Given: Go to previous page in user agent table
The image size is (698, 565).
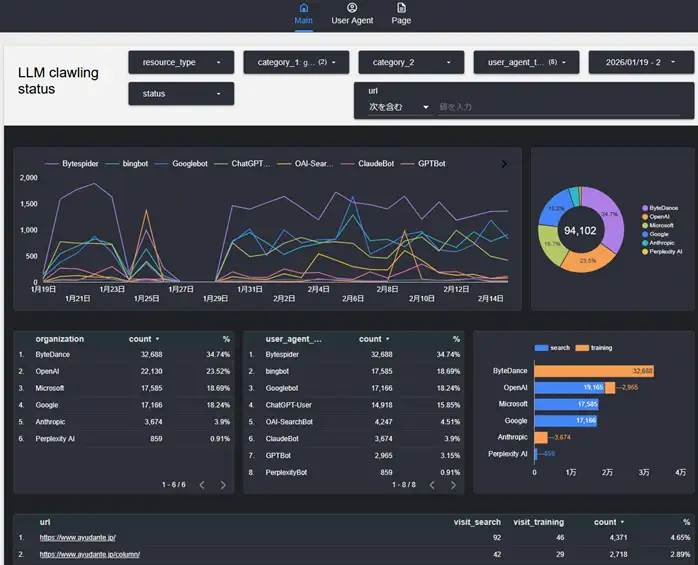Looking at the screenshot, I should (432, 485).
